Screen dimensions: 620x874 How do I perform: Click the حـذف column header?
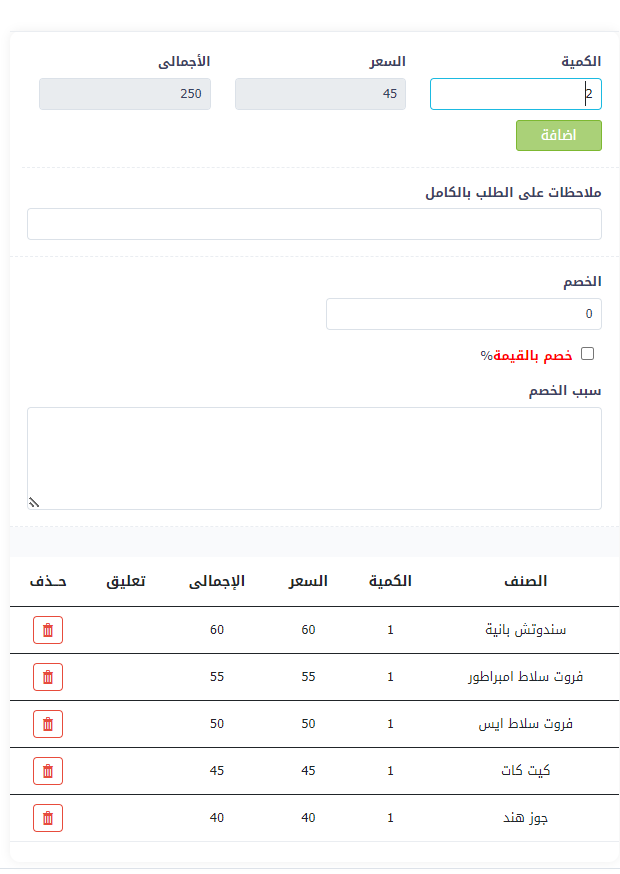point(48,581)
